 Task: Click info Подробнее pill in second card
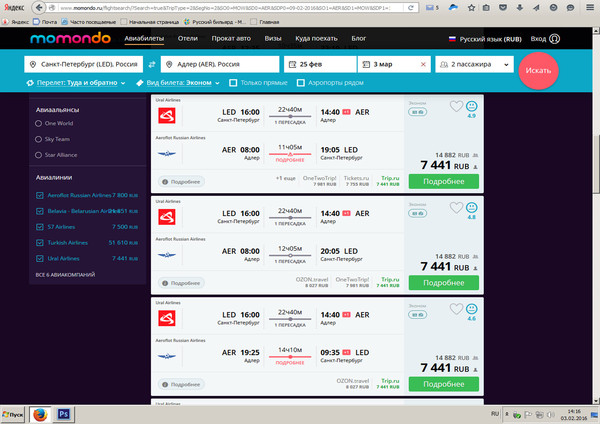pos(181,283)
